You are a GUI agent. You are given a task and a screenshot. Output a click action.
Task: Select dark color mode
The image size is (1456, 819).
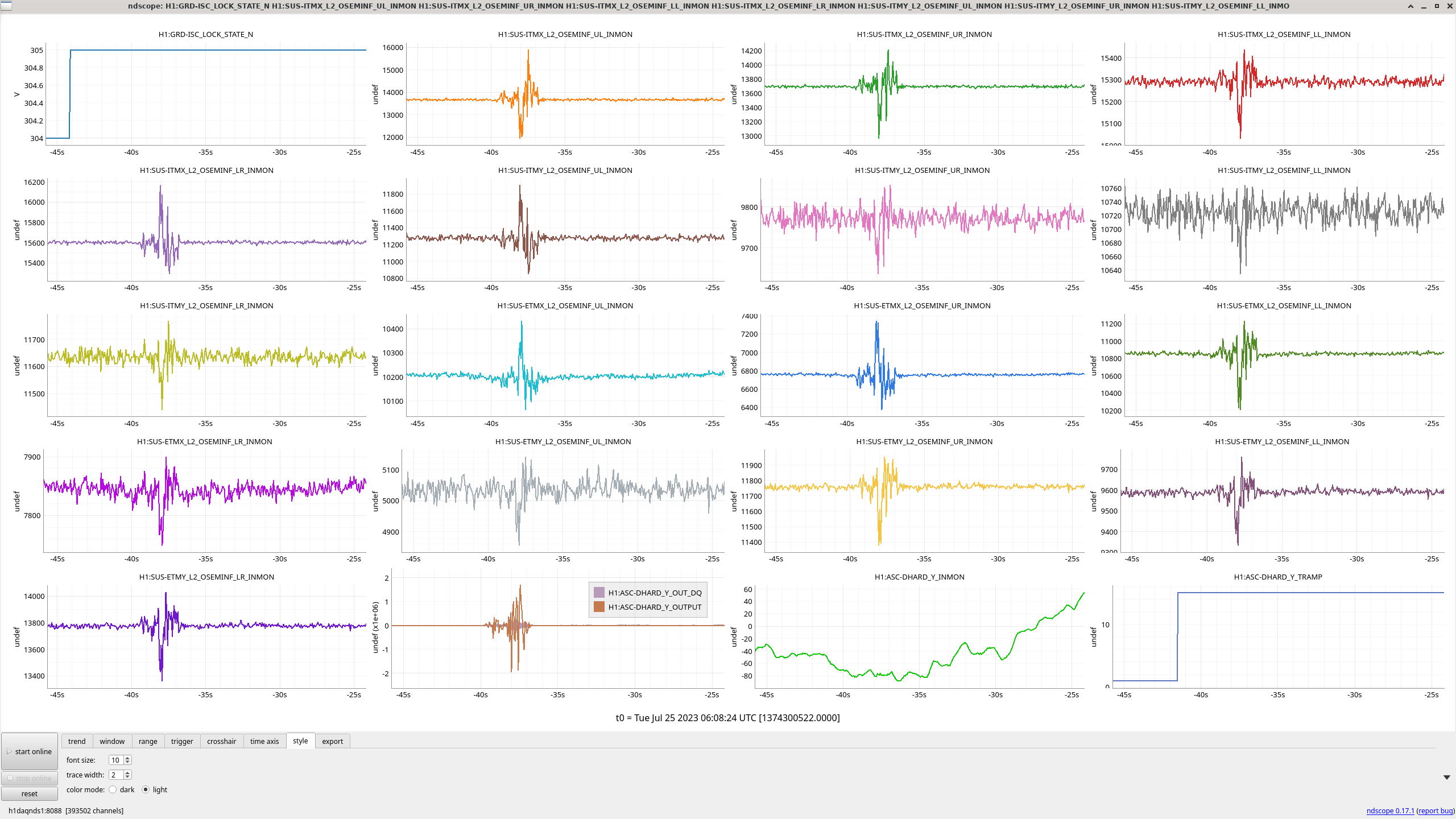point(113,789)
